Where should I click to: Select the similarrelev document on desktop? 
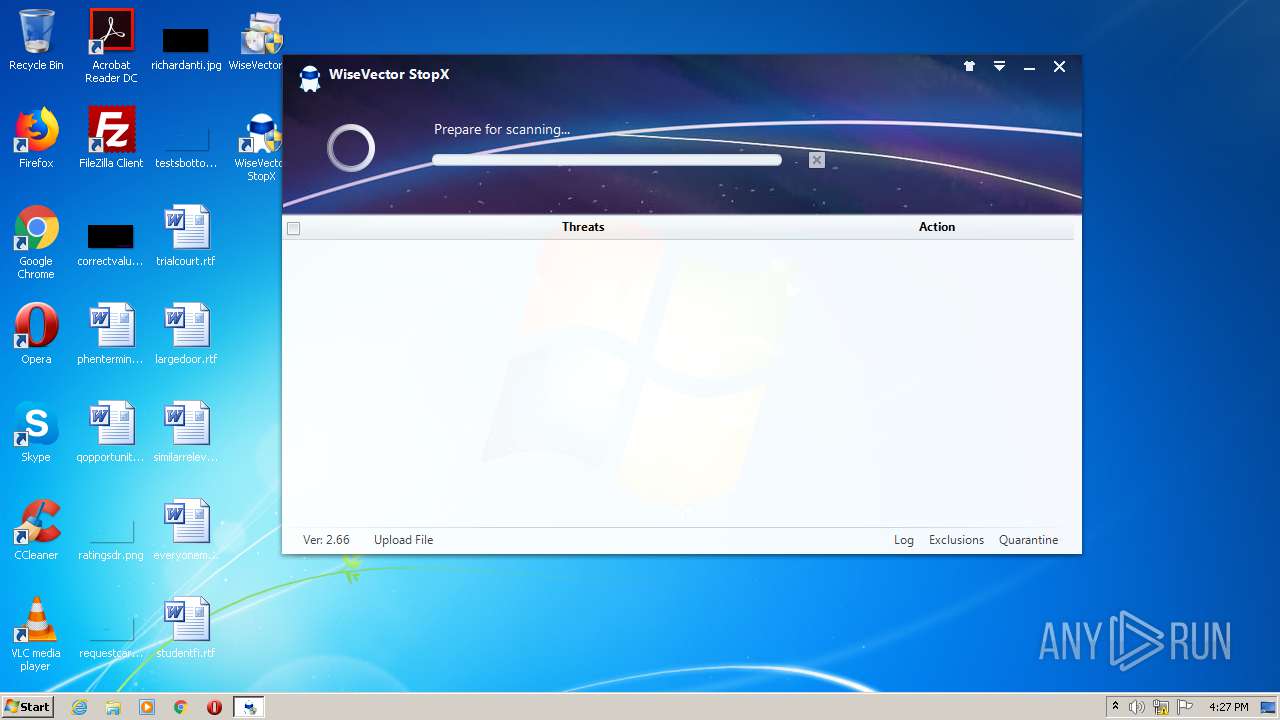pyautogui.click(x=186, y=433)
